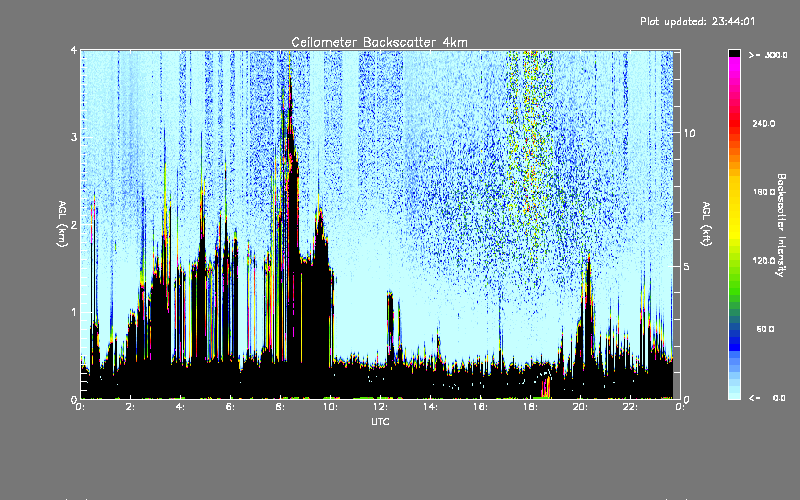Click the '6:' tick on the time axis
800x500 pixels.
tap(230, 407)
